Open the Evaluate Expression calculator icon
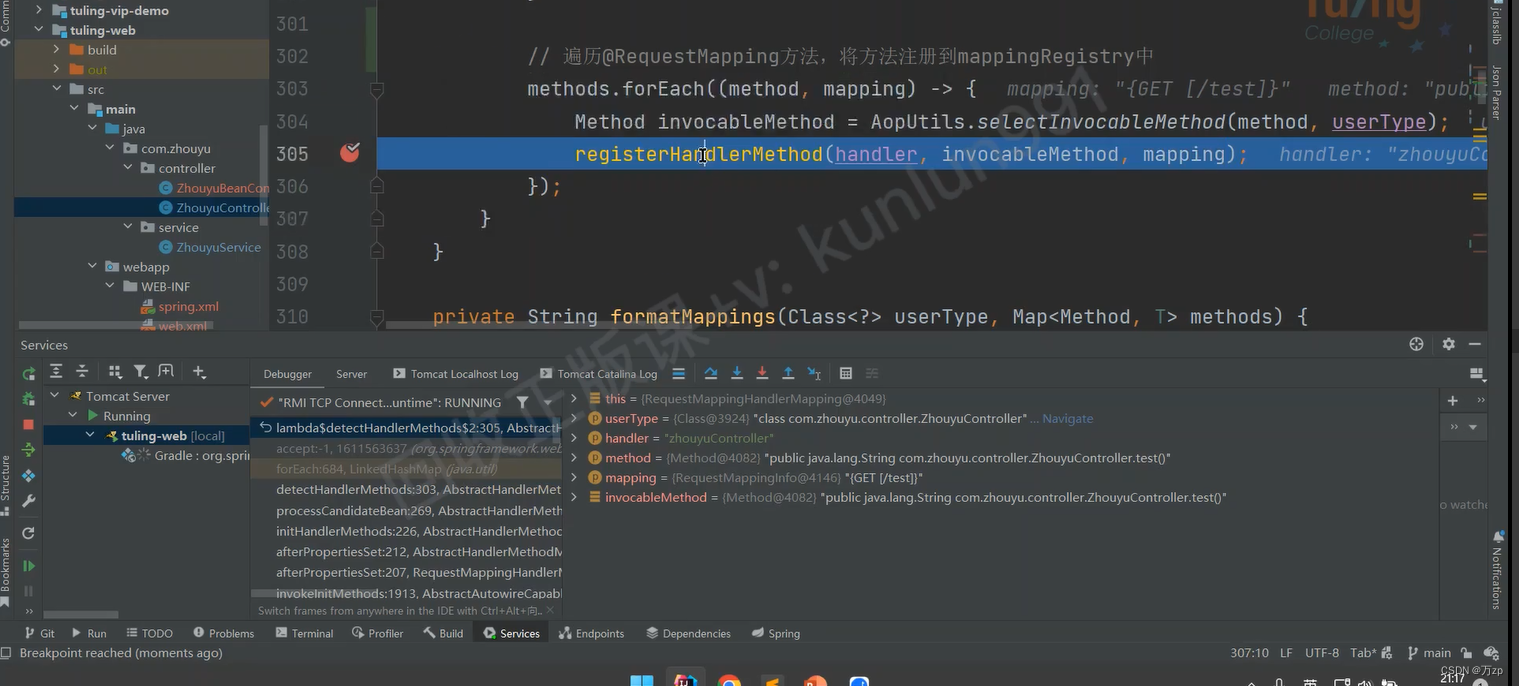1519x686 pixels. (846, 373)
